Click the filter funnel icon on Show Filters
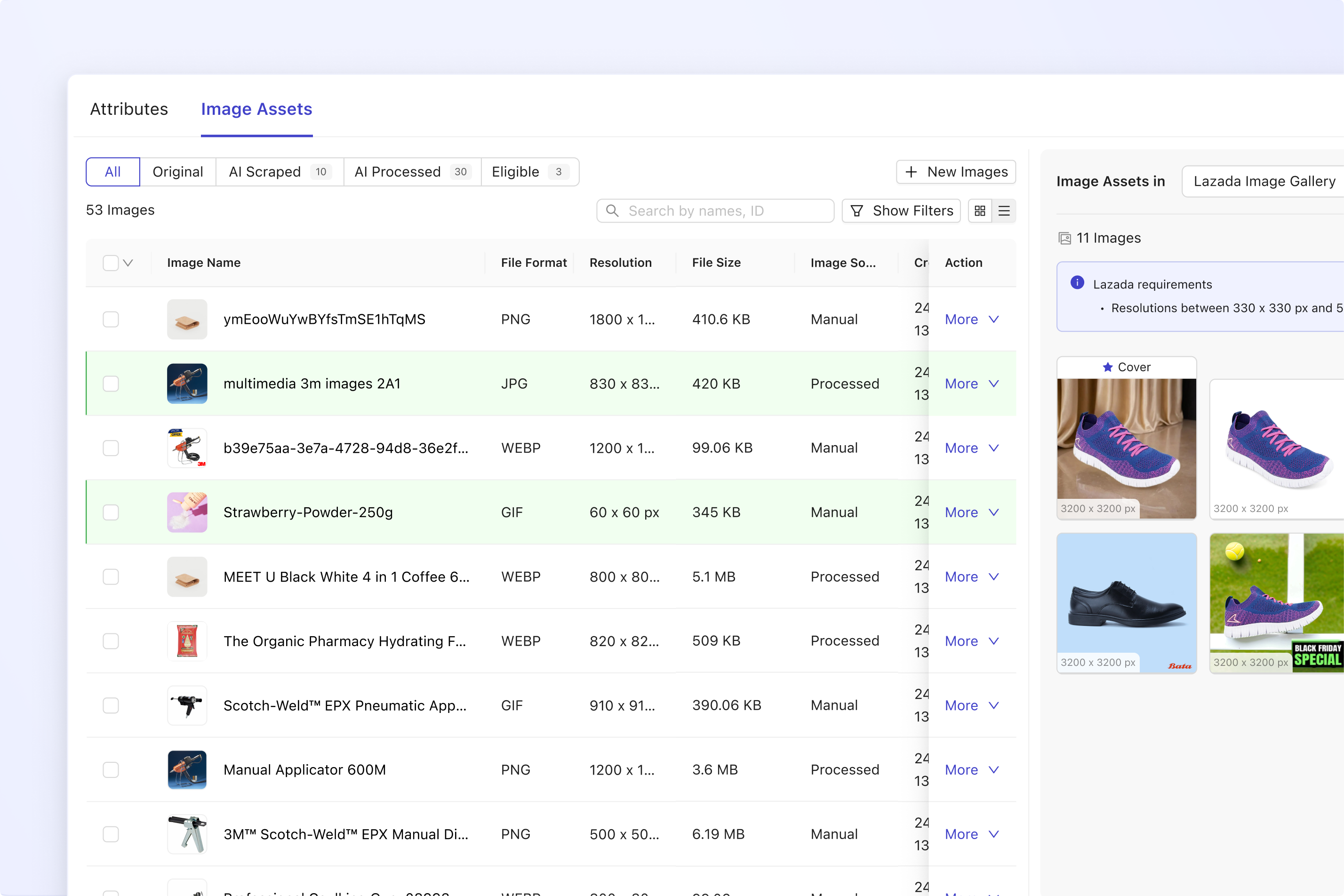This screenshot has height=896, width=1344. tap(857, 210)
